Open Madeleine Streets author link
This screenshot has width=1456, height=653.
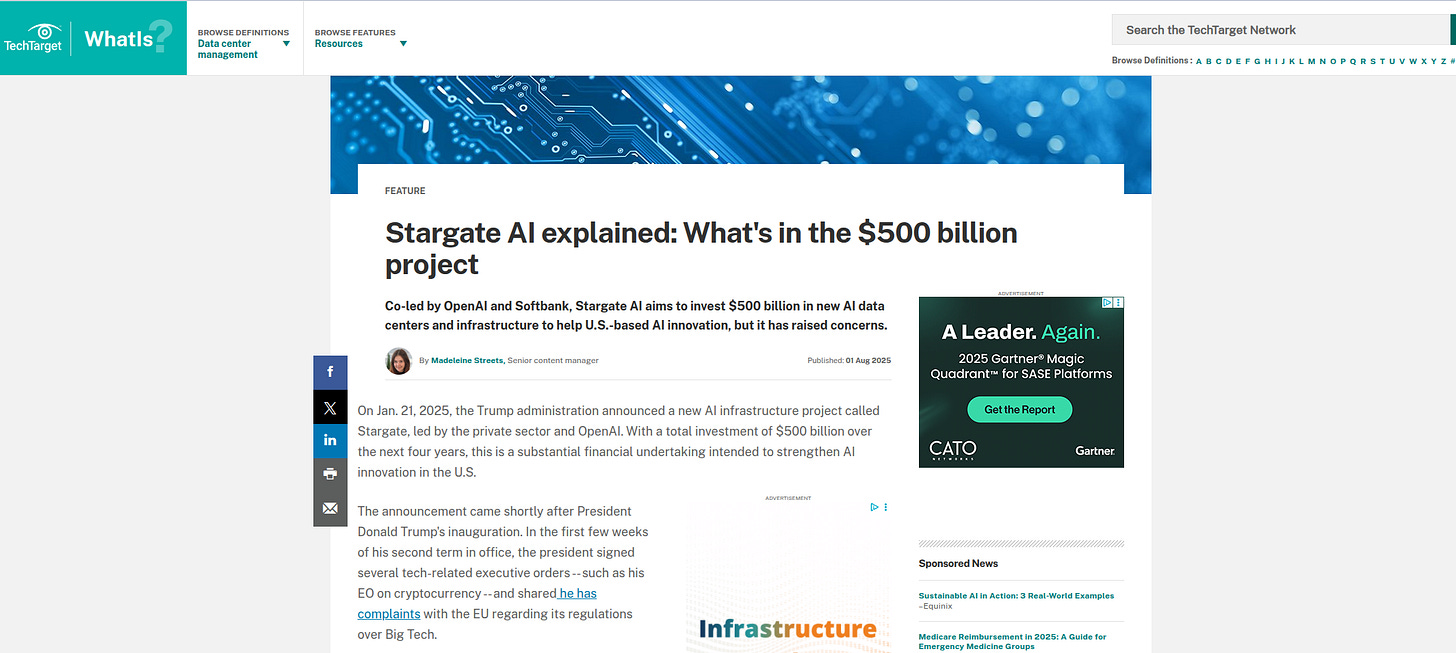click(x=467, y=360)
